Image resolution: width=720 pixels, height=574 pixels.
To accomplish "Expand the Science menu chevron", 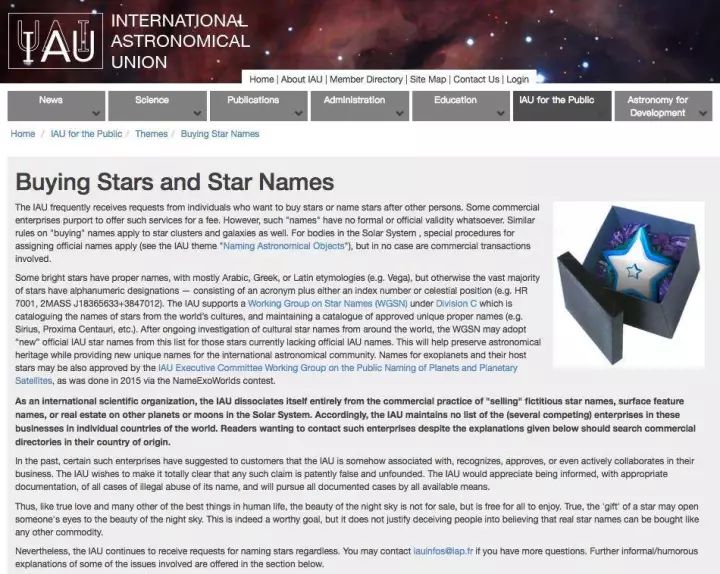I will click(197, 113).
